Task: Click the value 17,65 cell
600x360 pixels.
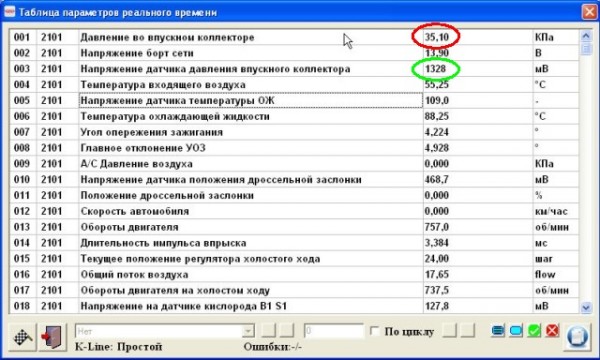Action: tap(478, 274)
